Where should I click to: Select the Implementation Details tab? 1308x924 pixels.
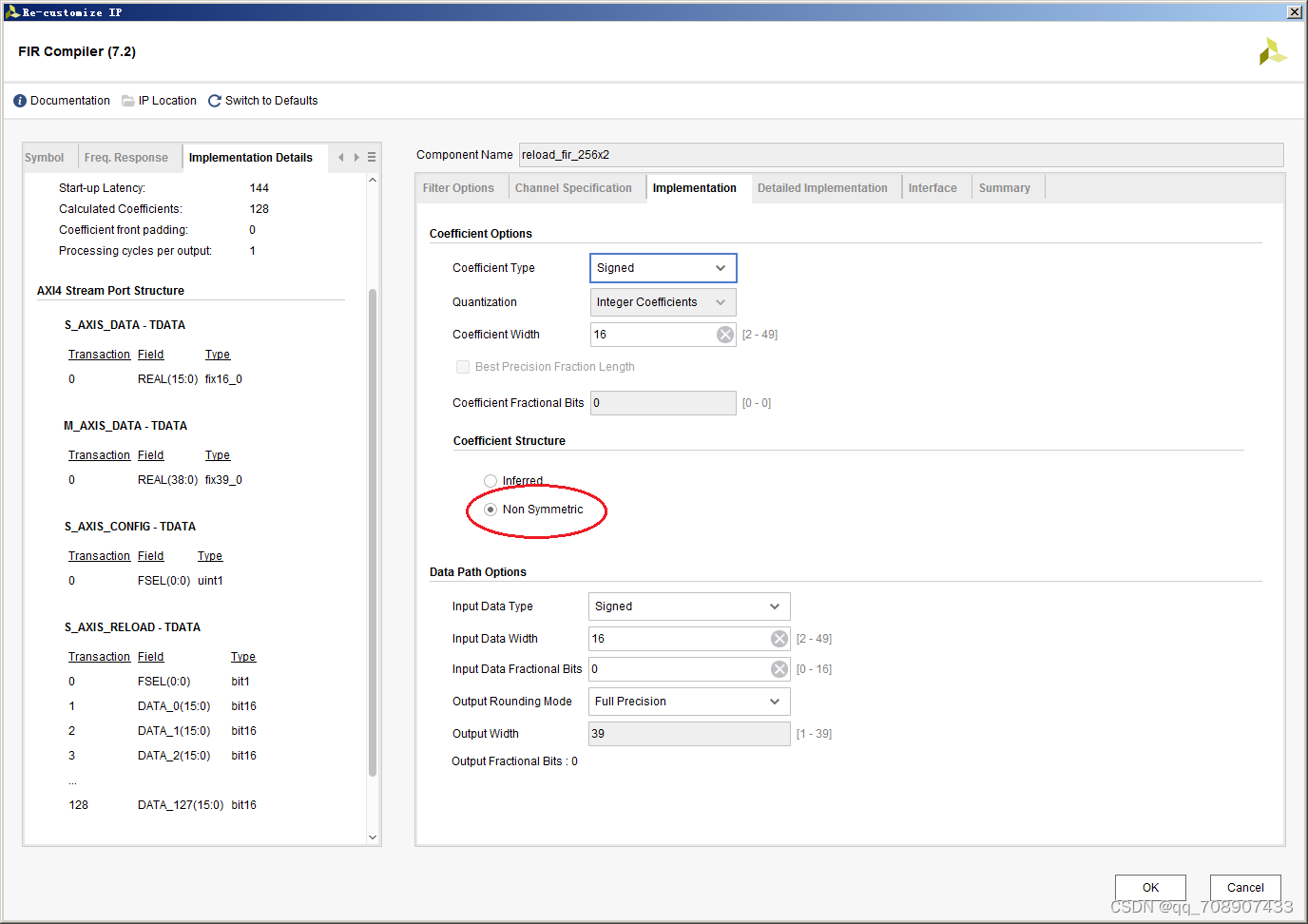point(251,158)
